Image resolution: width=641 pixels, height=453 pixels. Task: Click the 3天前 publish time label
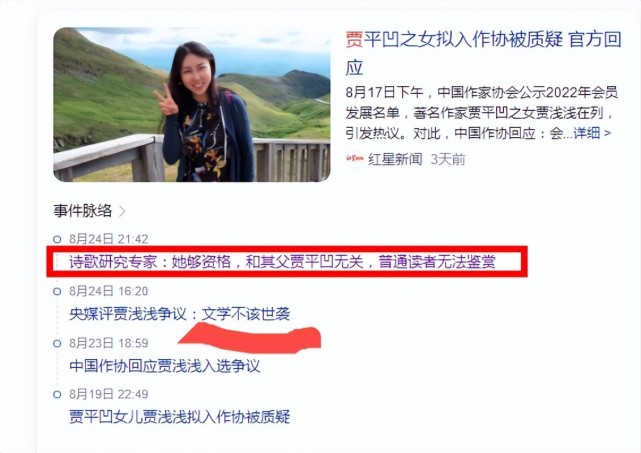pyautogui.click(x=448, y=159)
